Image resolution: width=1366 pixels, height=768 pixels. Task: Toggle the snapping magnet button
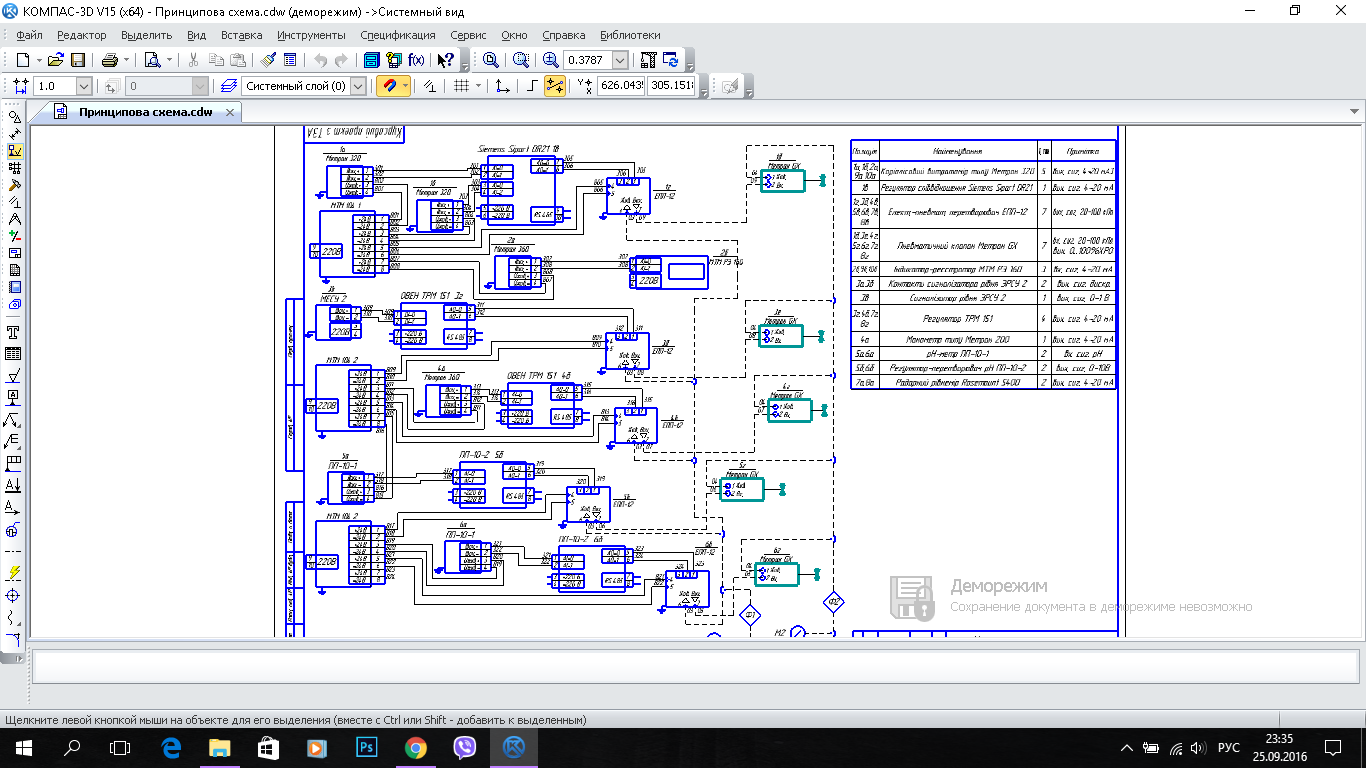390,86
